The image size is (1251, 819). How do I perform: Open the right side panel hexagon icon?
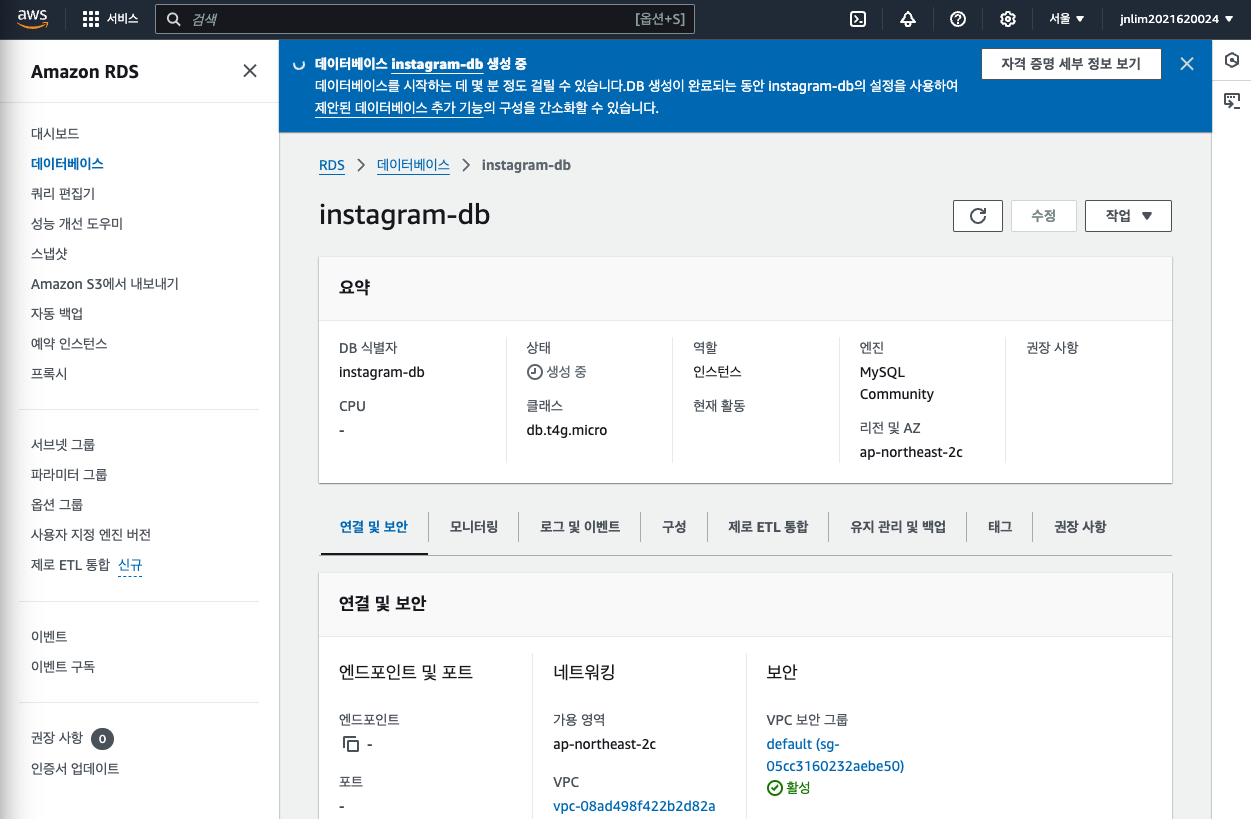(x=1232, y=61)
